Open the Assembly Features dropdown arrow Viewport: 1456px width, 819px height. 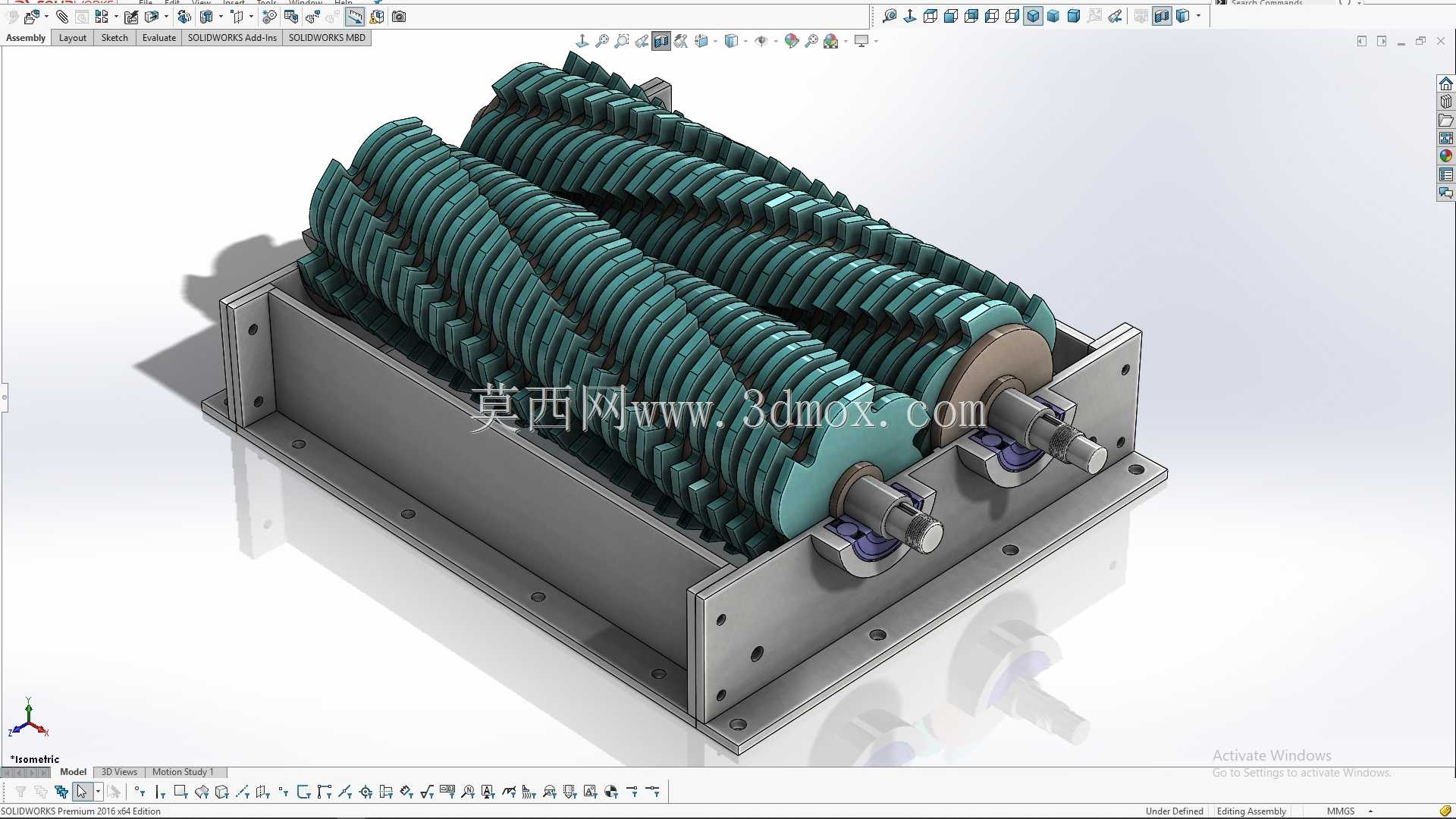pos(221,17)
